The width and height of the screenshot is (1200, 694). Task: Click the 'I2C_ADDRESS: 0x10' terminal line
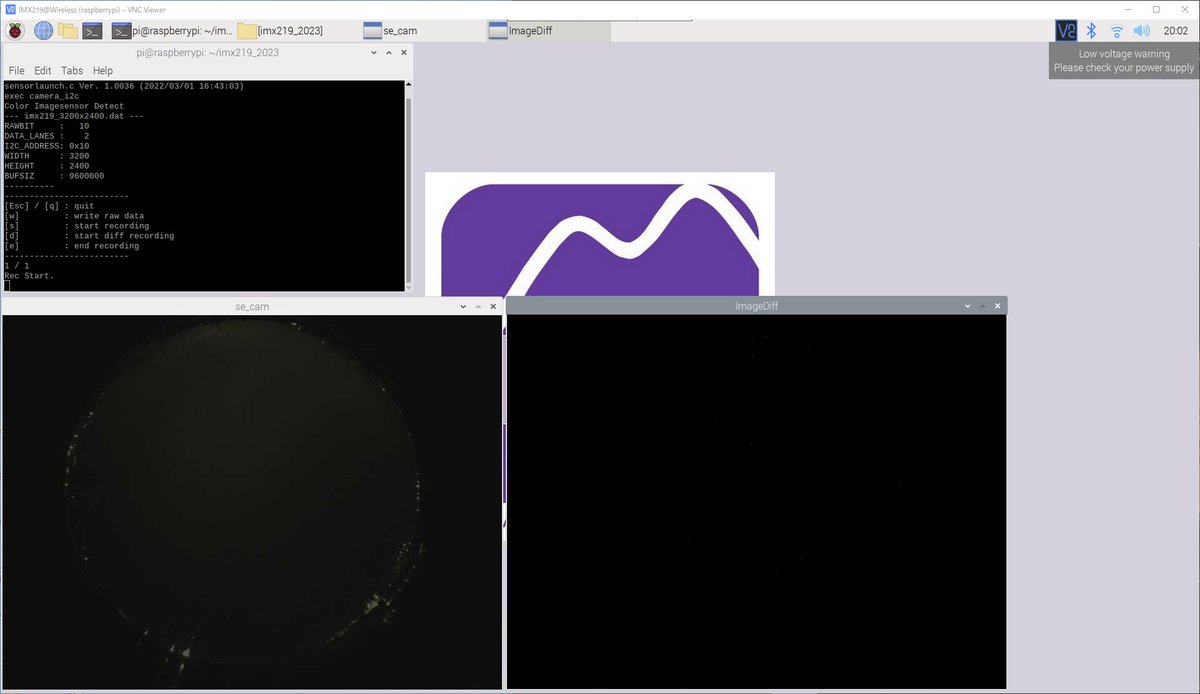point(47,146)
